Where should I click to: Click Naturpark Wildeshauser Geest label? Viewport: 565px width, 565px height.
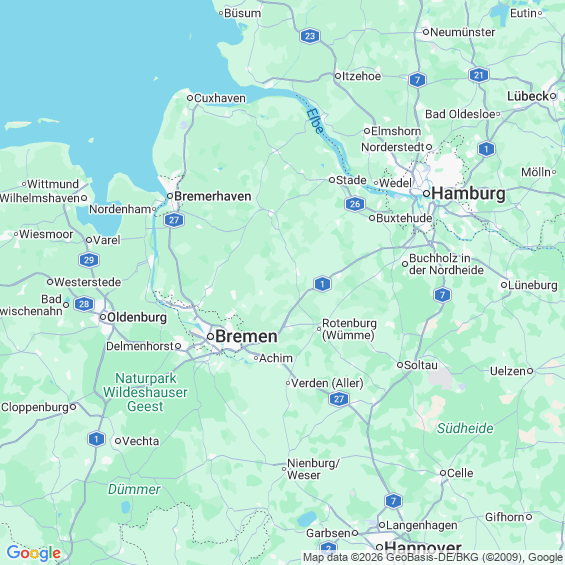click(x=146, y=392)
